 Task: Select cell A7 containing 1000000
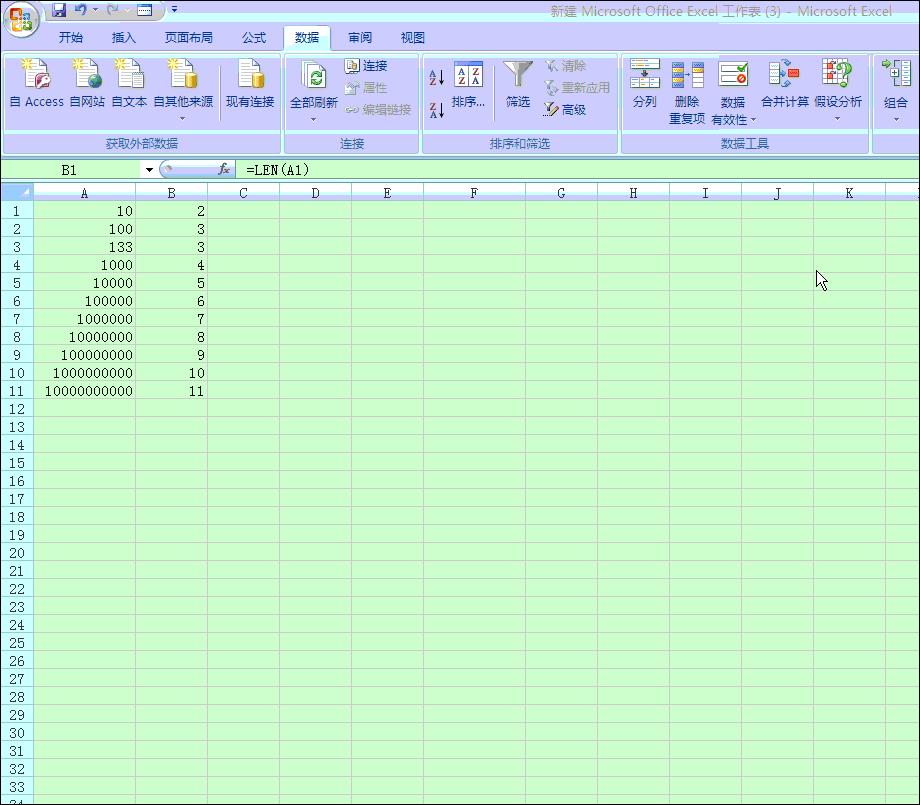(84, 319)
